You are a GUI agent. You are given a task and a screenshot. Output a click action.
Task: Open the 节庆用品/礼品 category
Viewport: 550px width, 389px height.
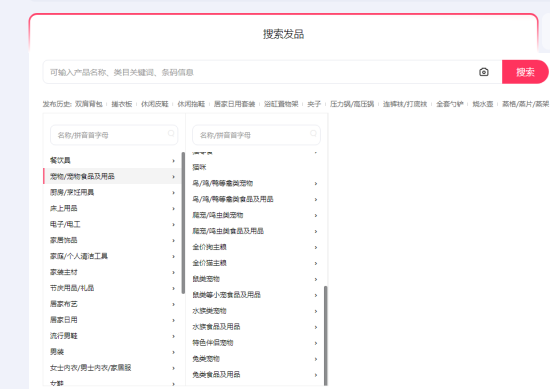click(112, 288)
